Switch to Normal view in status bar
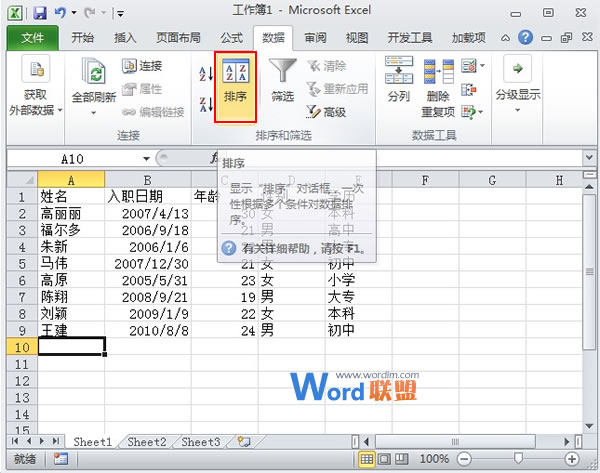Viewport: 600px width, 473px height. click(368, 458)
